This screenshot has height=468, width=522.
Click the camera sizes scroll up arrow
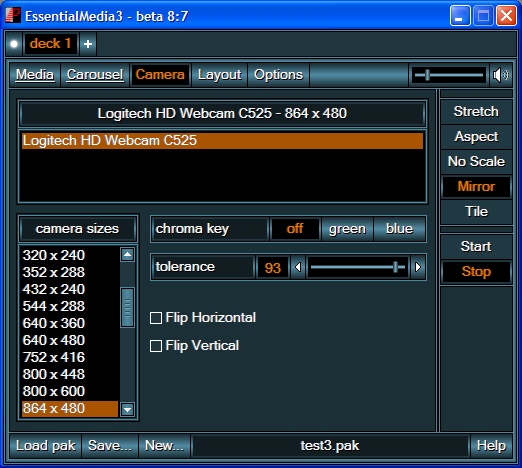pyautogui.click(x=127, y=255)
